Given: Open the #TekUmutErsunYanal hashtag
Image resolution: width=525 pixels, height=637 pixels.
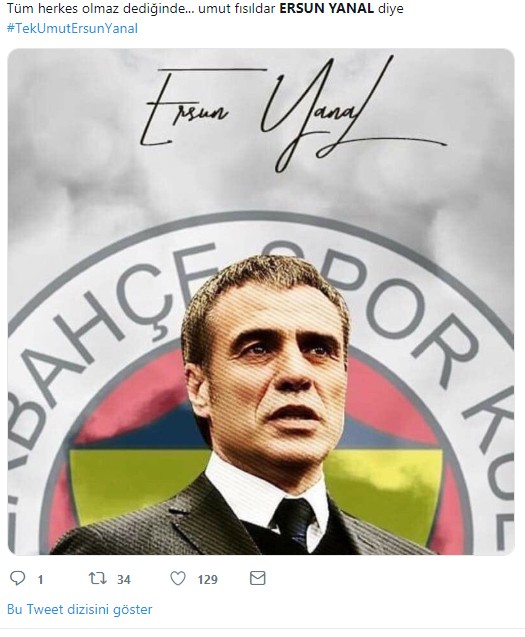Looking at the screenshot, I should (72, 28).
